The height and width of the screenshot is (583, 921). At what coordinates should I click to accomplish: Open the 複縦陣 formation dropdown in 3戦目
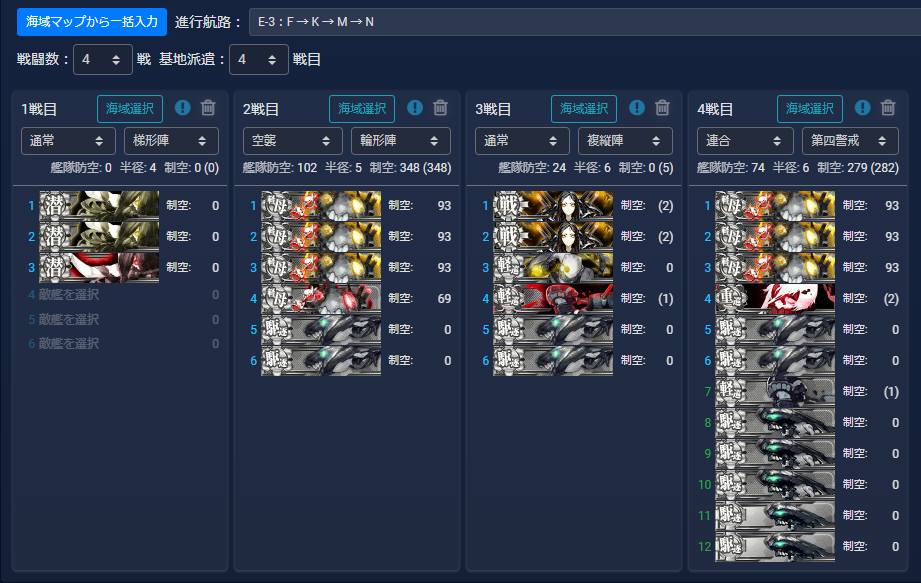click(626, 141)
